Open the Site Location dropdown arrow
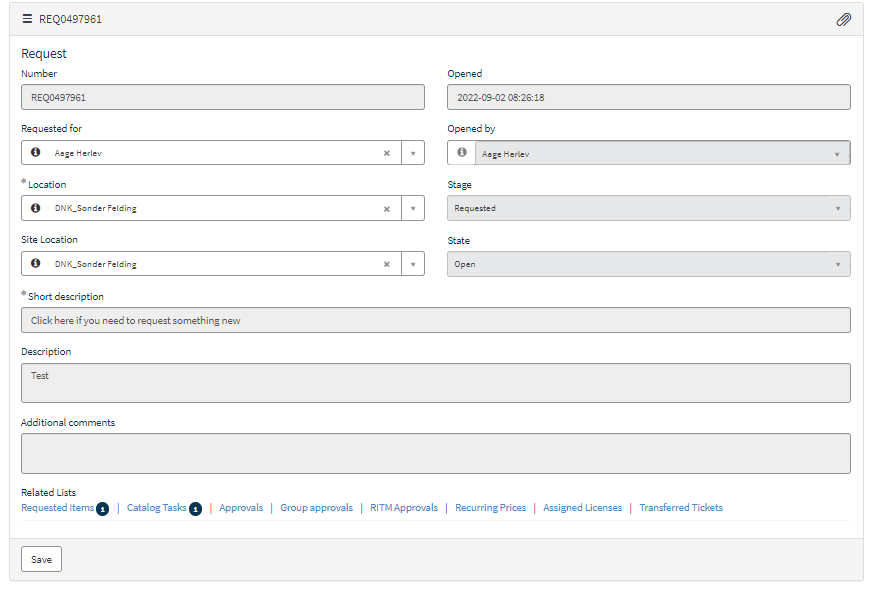 [x=413, y=263]
